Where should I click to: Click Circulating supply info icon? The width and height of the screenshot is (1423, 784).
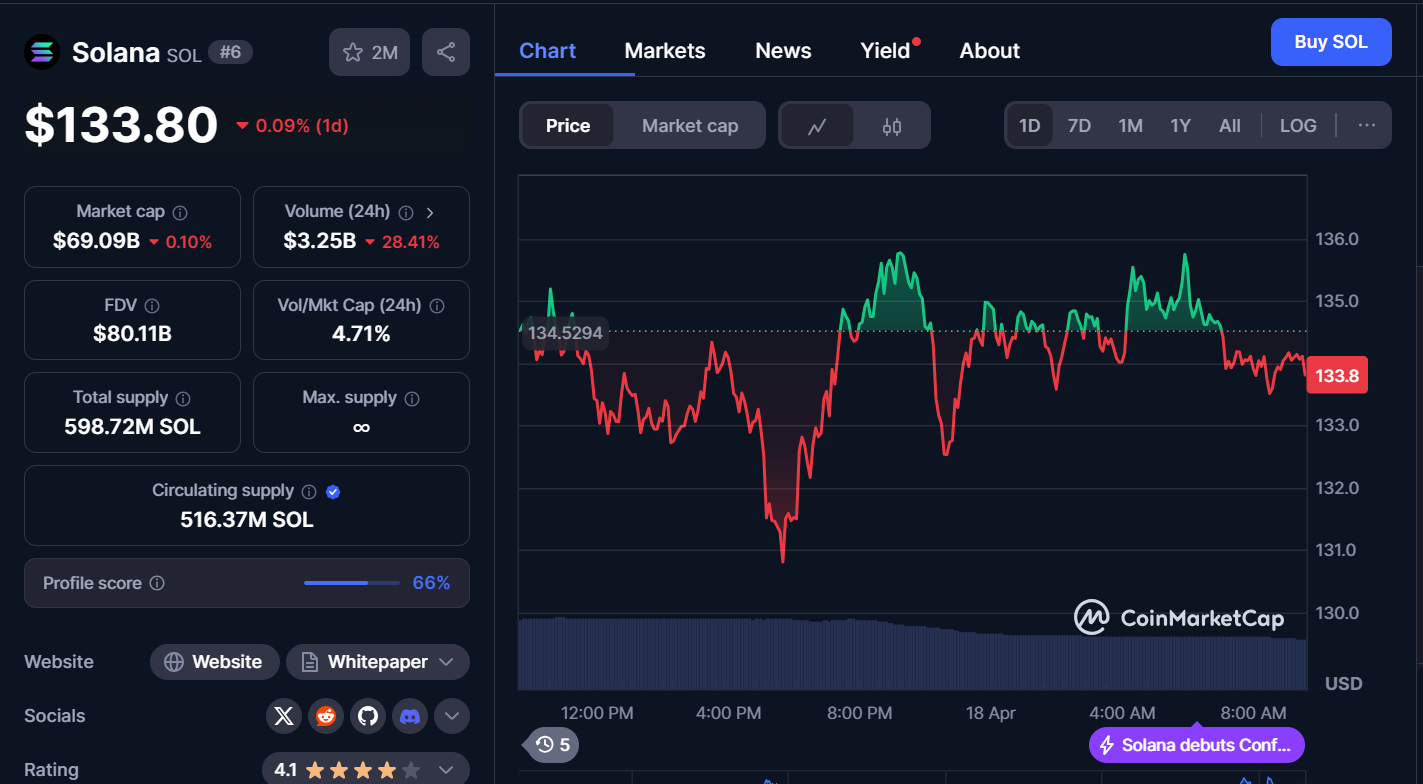pyautogui.click(x=309, y=491)
